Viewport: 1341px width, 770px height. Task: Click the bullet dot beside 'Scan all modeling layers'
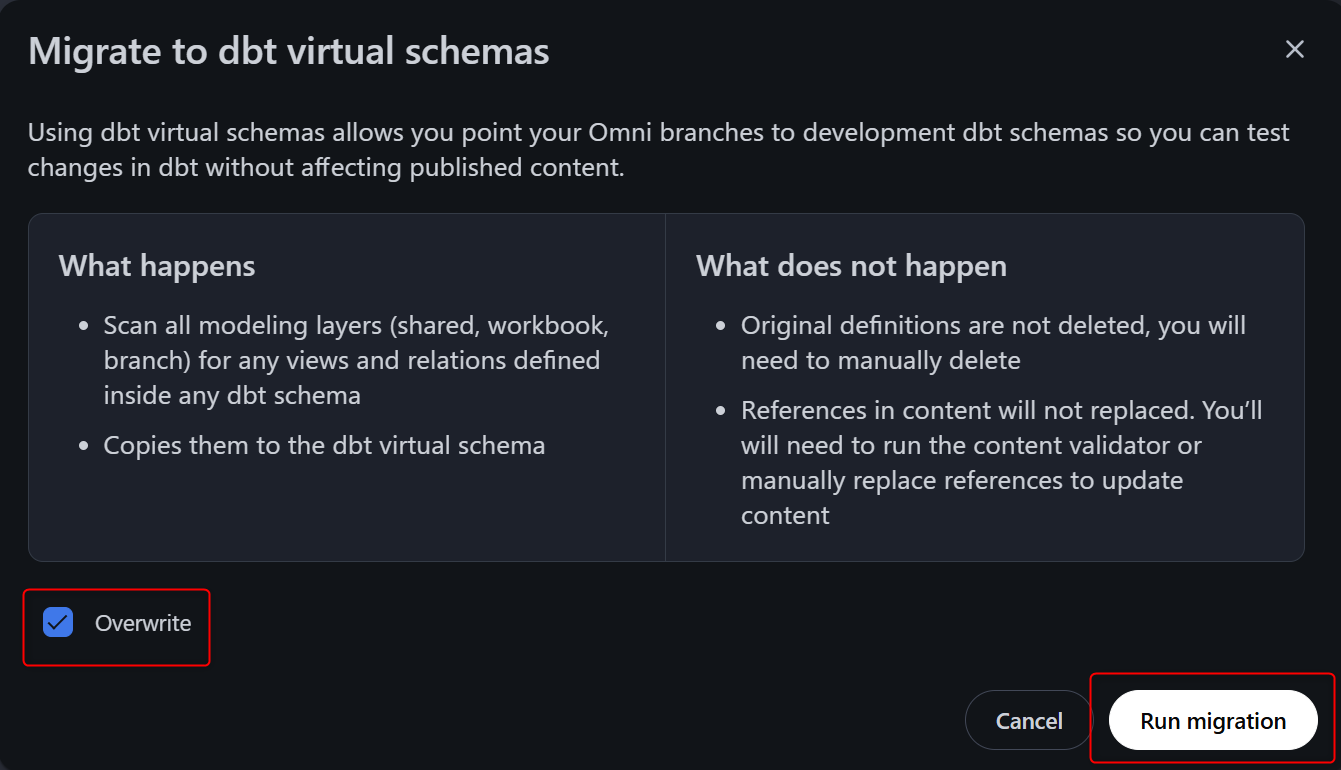(x=84, y=327)
